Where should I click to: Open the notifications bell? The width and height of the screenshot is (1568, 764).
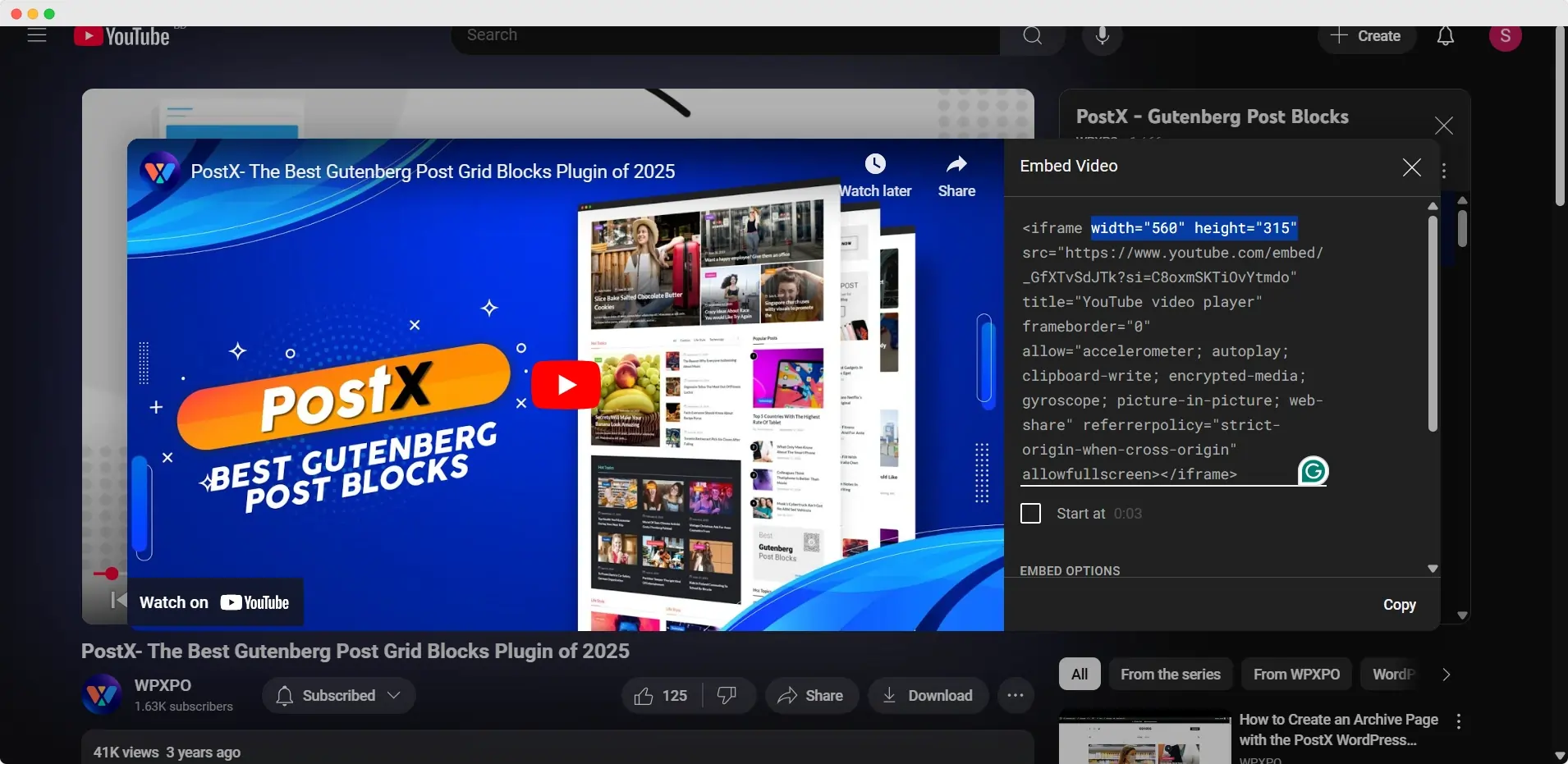[1446, 36]
